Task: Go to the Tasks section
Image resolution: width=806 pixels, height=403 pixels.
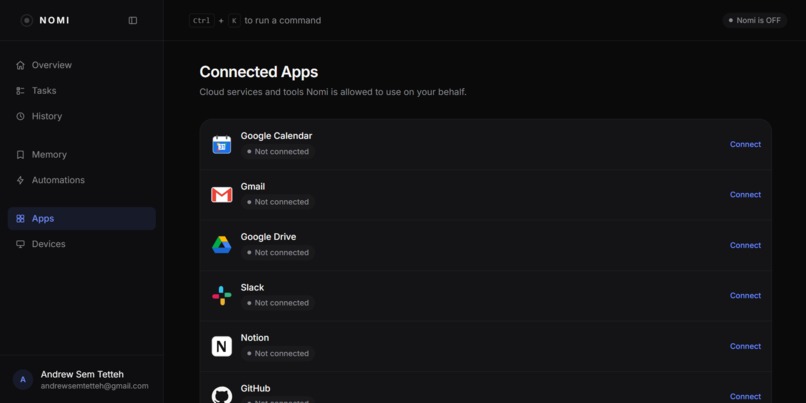Action: point(82,90)
